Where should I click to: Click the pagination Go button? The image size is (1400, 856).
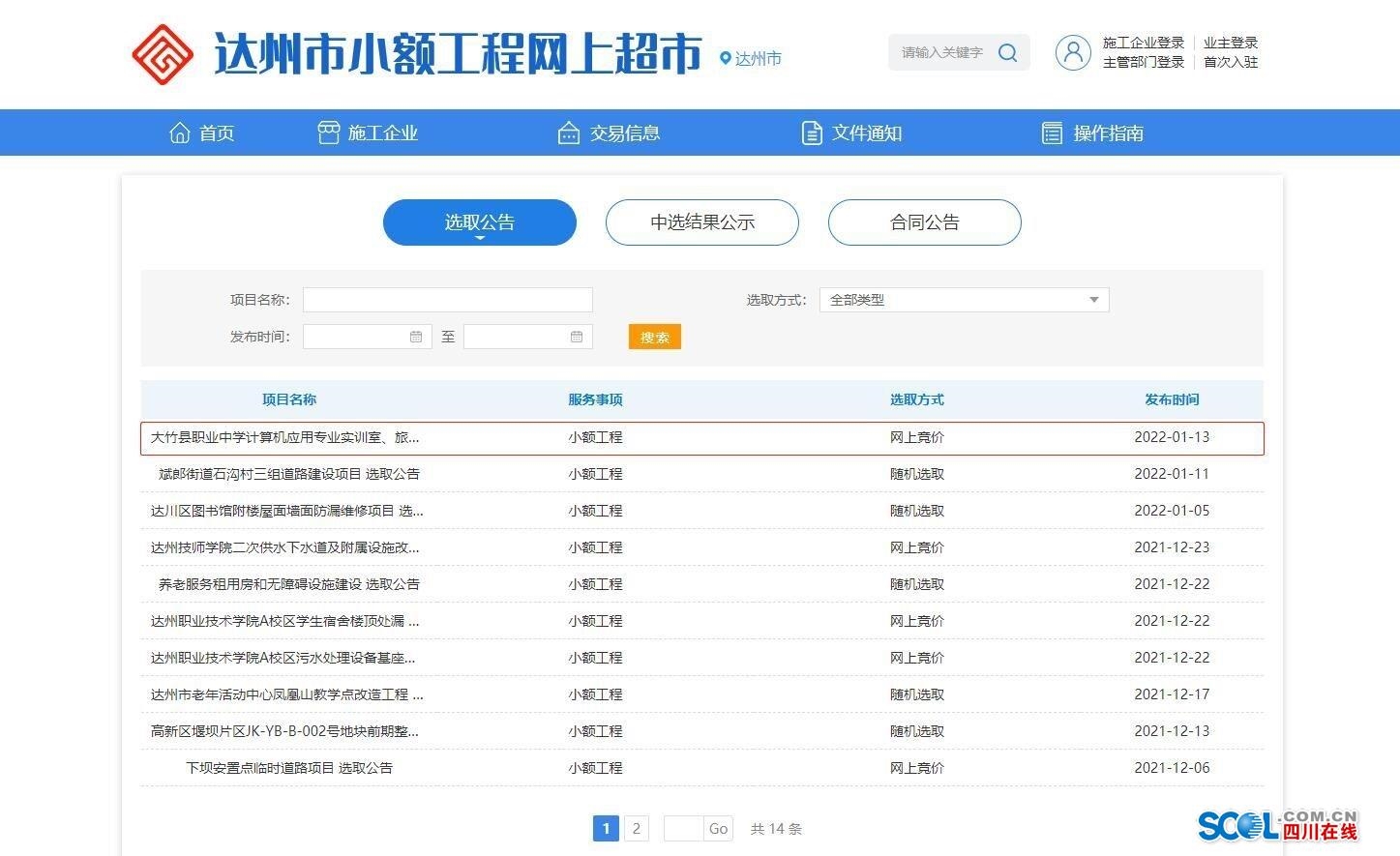718,829
